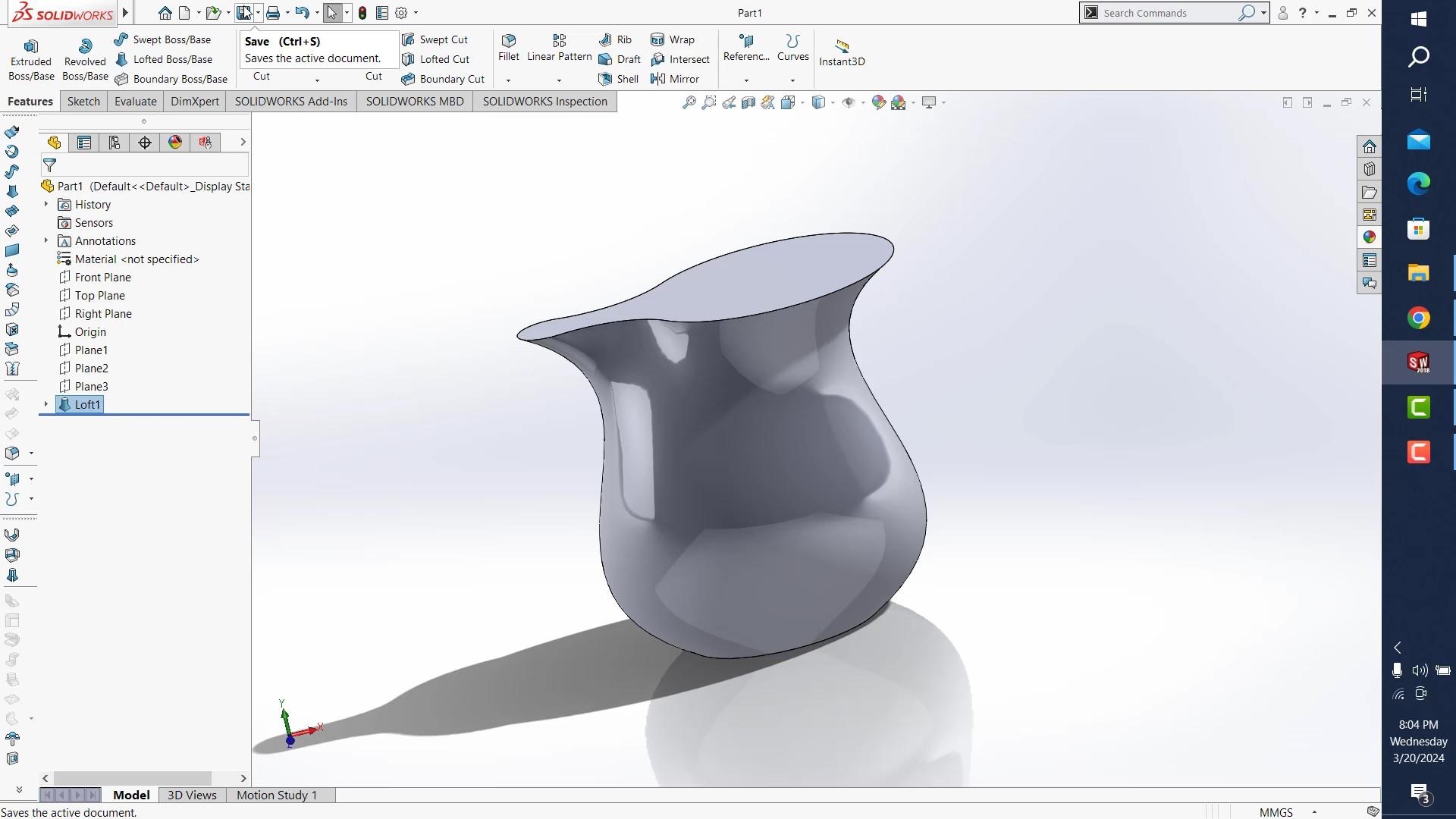The image size is (1456, 819).
Task: Open Google Chrome from the taskbar
Action: [x=1418, y=318]
